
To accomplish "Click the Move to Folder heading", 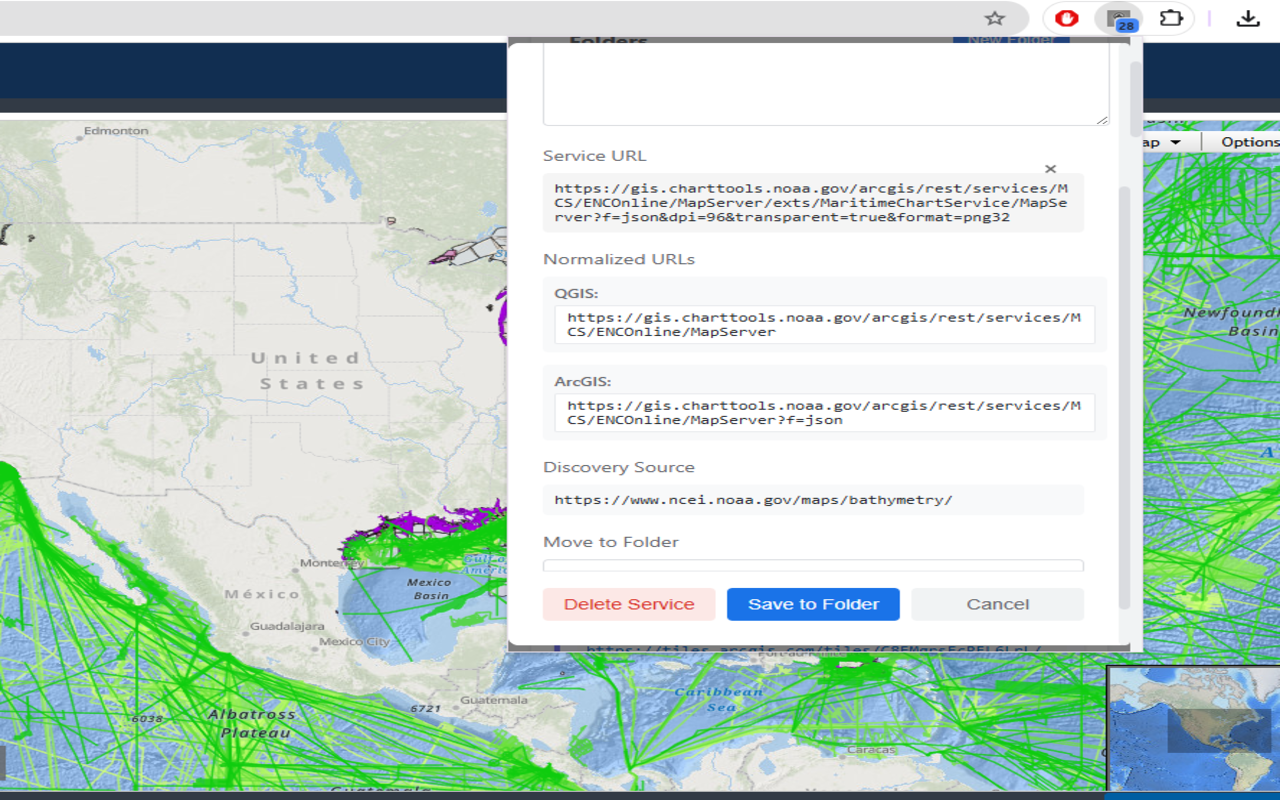I will pyautogui.click(x=611, y=542).
